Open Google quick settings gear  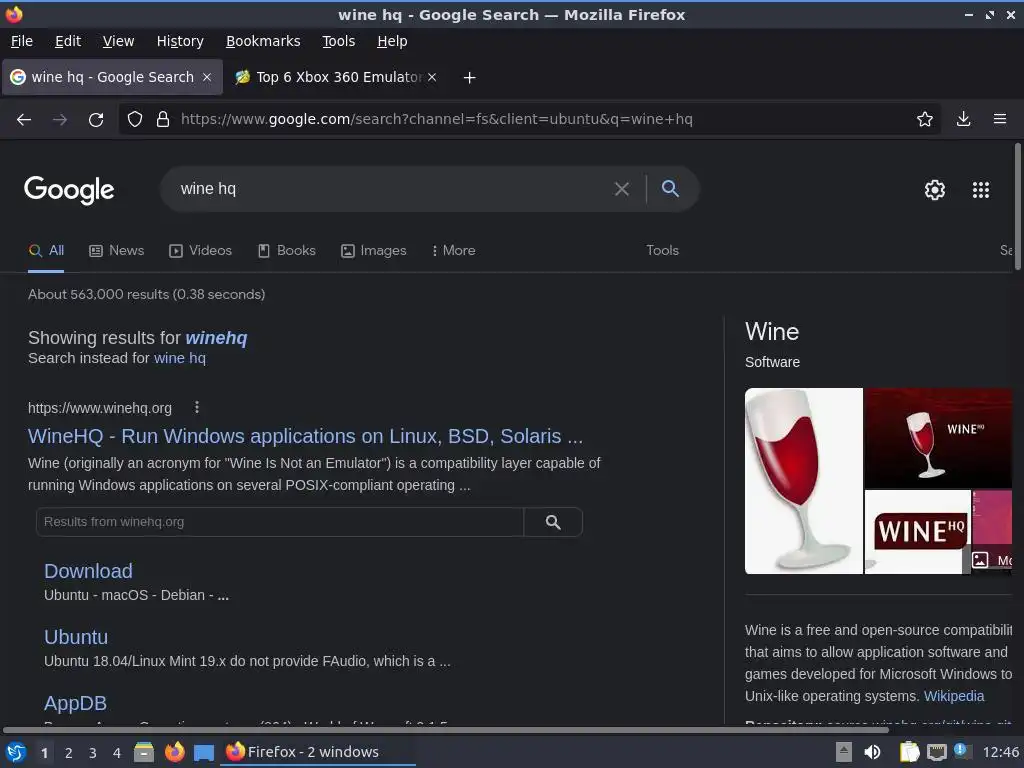(x=935, y=189)
